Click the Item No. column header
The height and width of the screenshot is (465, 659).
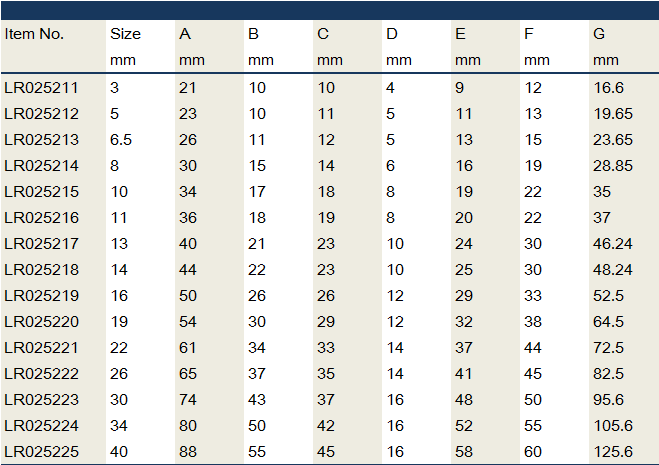point(34,34)
